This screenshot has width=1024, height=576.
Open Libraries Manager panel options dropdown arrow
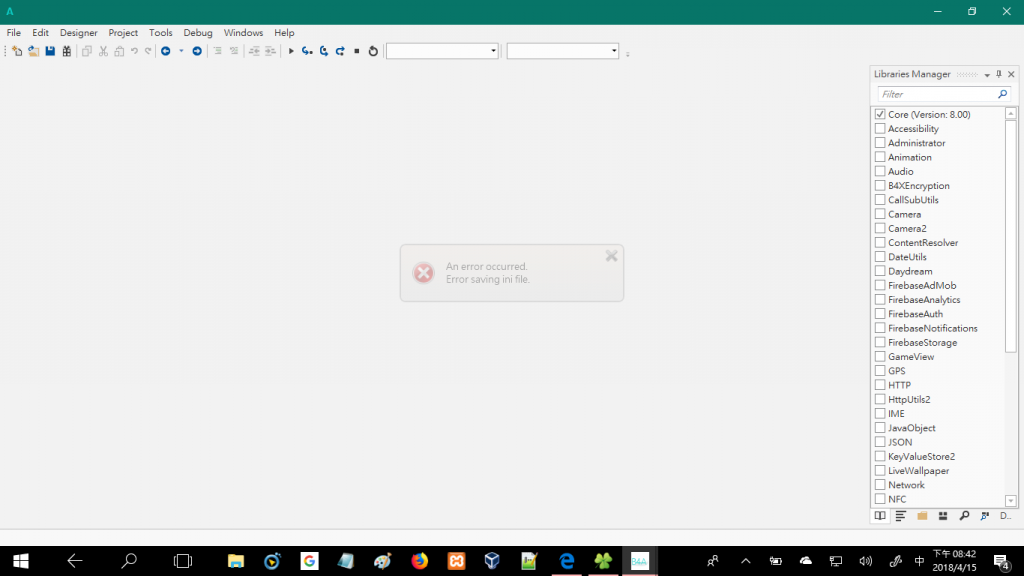(x=987, y=74)
